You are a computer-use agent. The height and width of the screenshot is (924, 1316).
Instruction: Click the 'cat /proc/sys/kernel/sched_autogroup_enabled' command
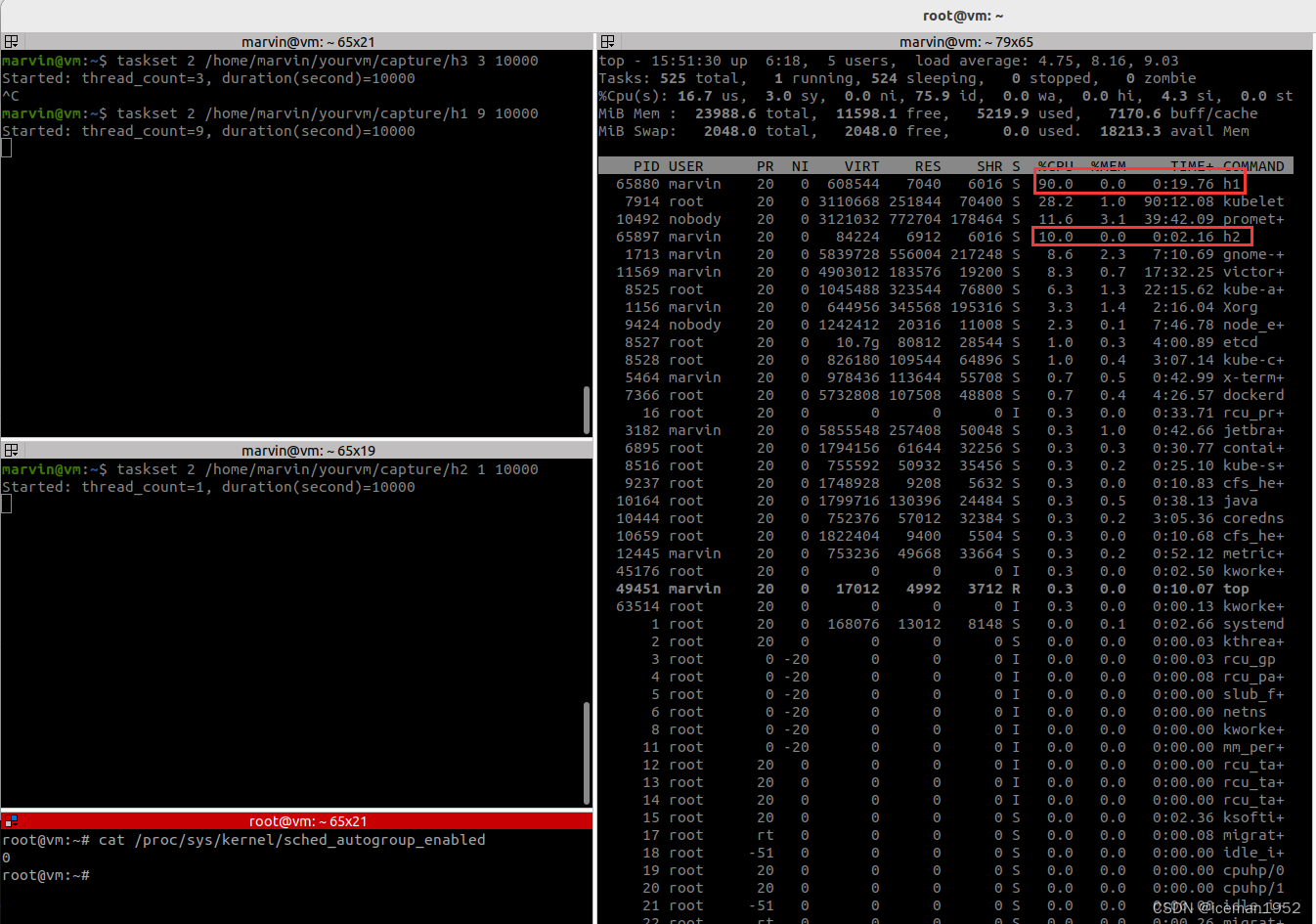pyautogui.click(x=292, y=840)
